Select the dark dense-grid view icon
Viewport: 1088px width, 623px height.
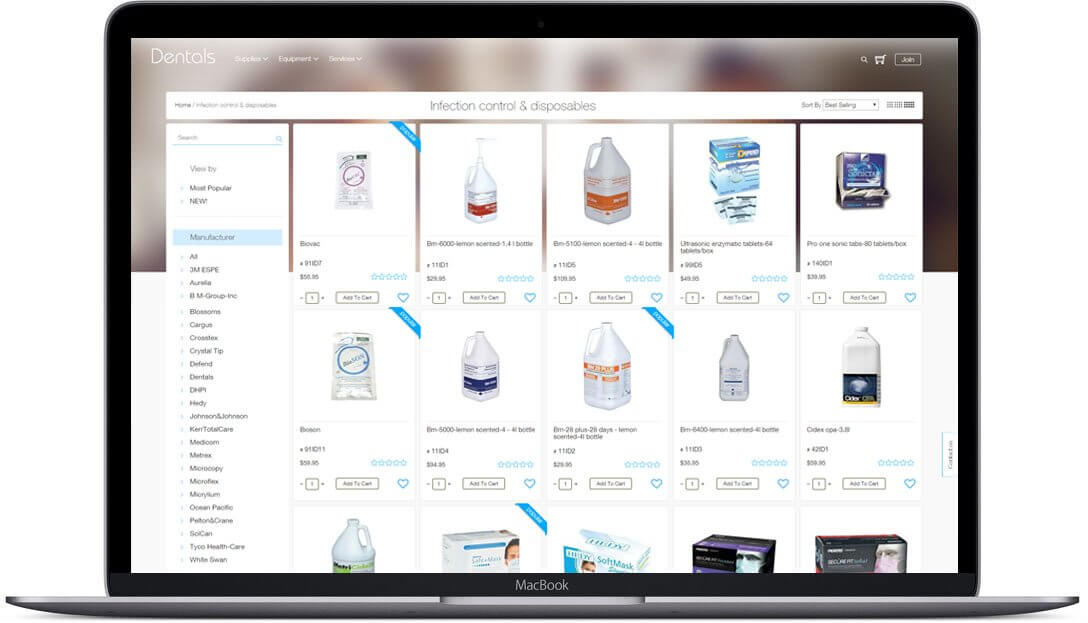909,105
